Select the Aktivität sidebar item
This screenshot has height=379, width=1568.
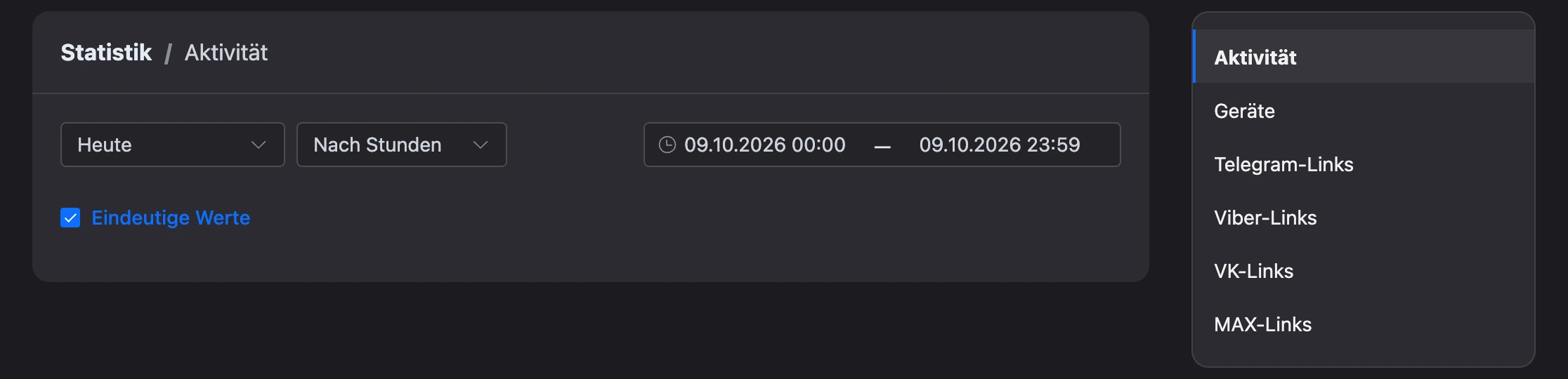1364,57
